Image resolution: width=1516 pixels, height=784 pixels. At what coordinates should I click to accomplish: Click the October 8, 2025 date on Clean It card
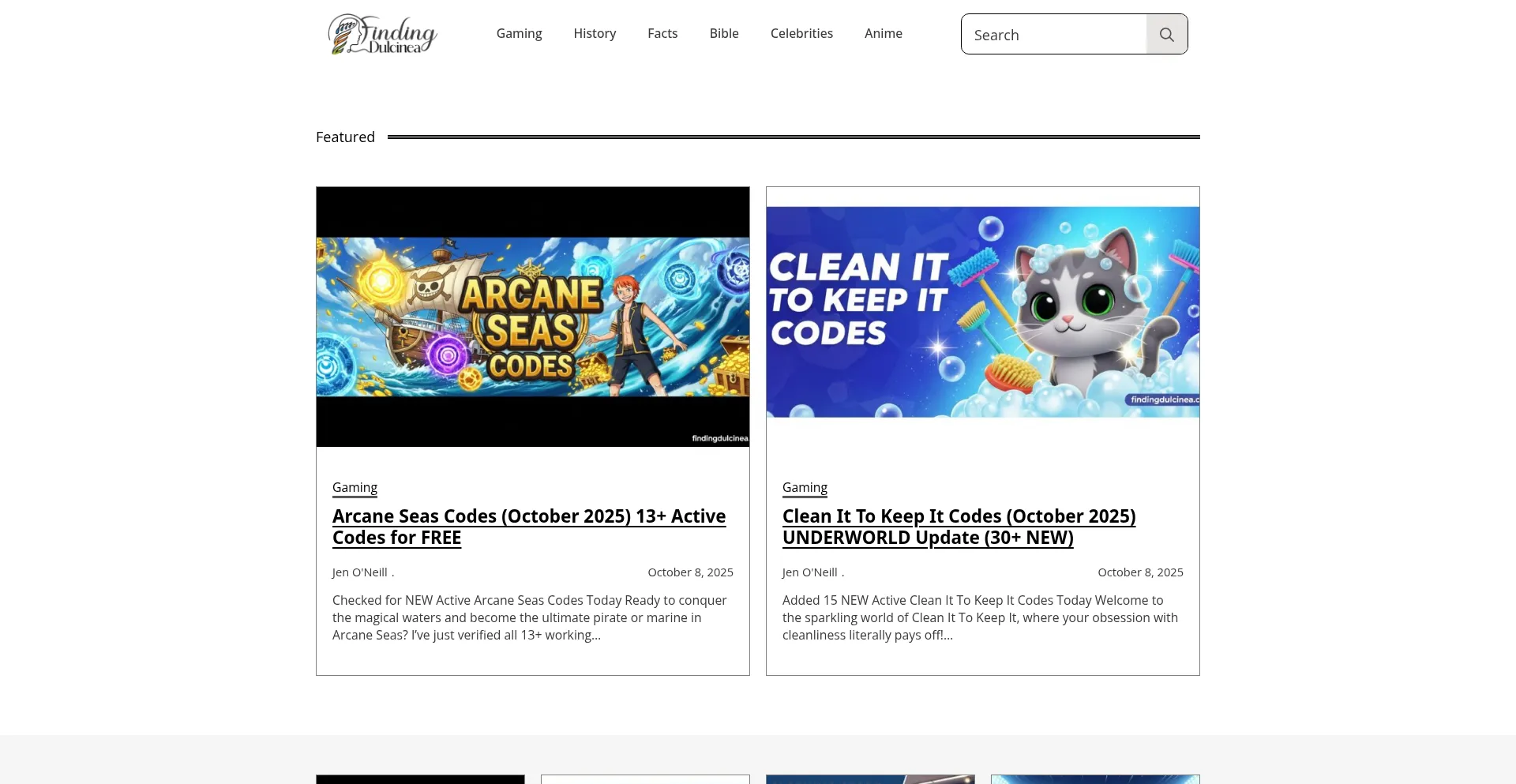coord(1140,572)
